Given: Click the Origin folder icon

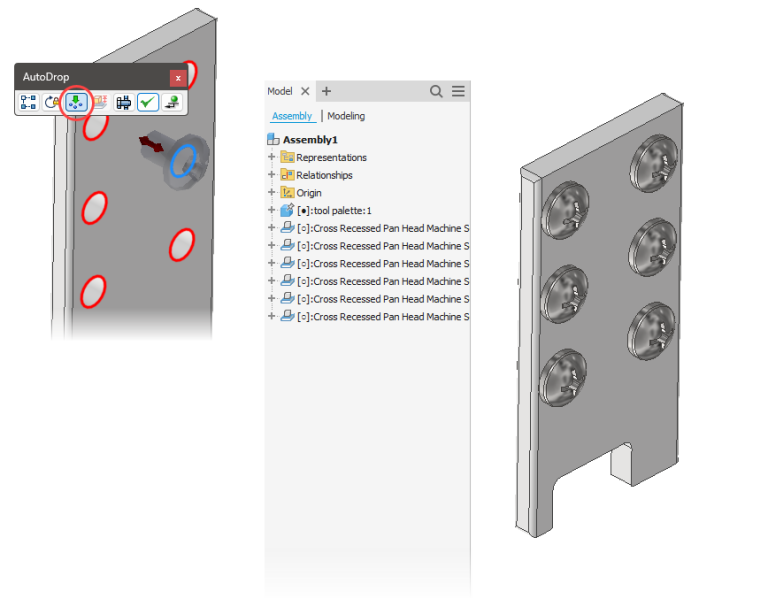Looking at the screenshot, I should 288,192.
